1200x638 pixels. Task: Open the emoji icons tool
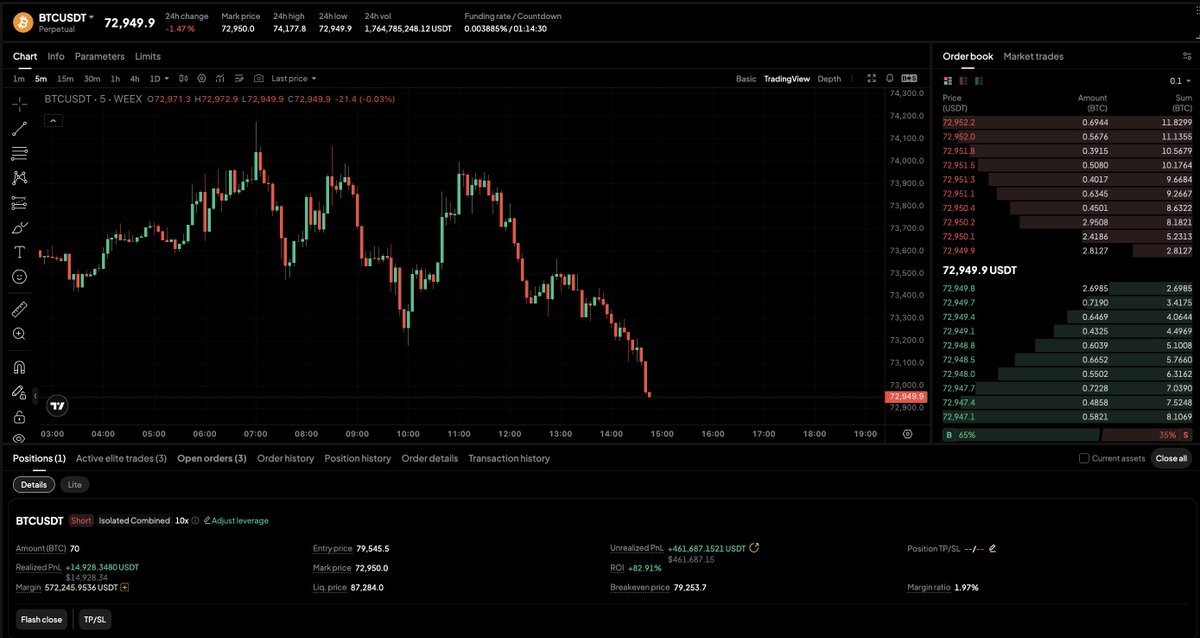[19, 276]
